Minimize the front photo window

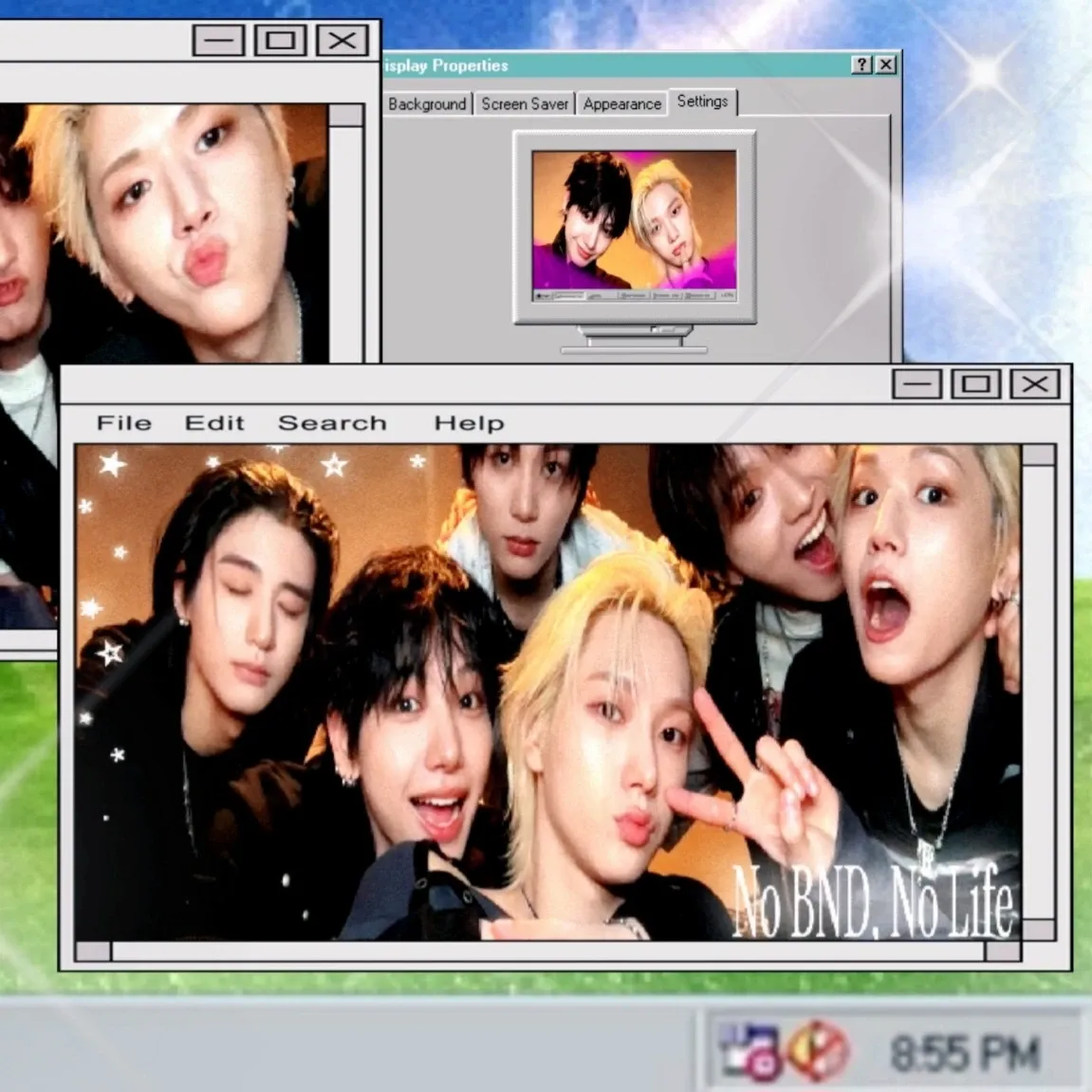(x=916, y=383)
